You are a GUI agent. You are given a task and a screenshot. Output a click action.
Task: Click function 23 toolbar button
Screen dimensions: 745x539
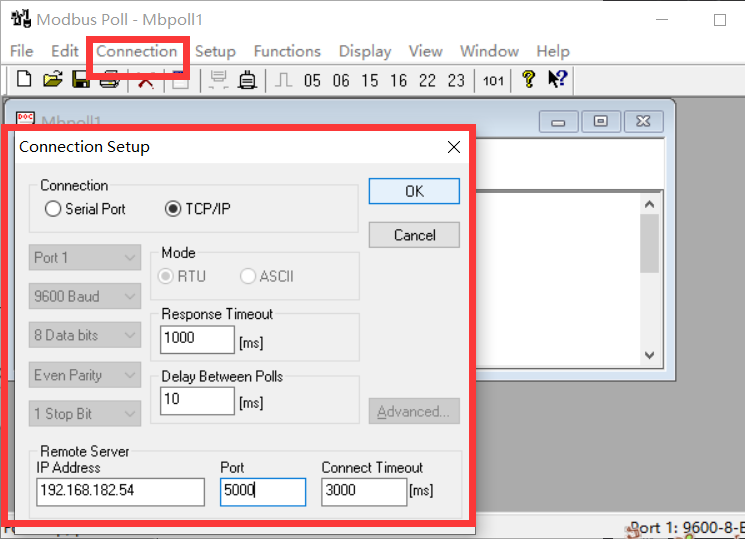pyautogui.click(x=456, y=80)
